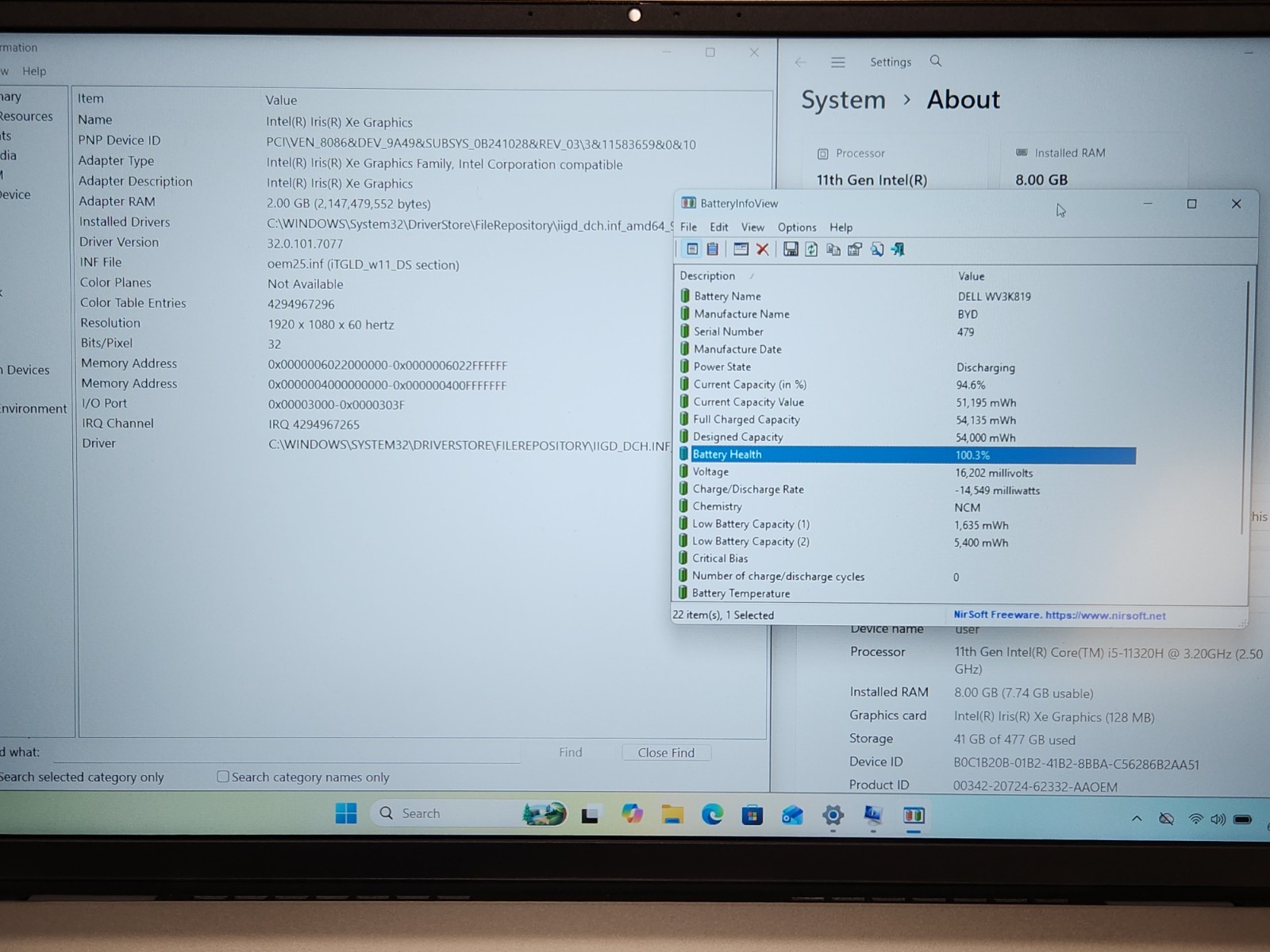Open Microsoft Store from the taskbar
The image size is (1270, 952).
coord(752,815)
